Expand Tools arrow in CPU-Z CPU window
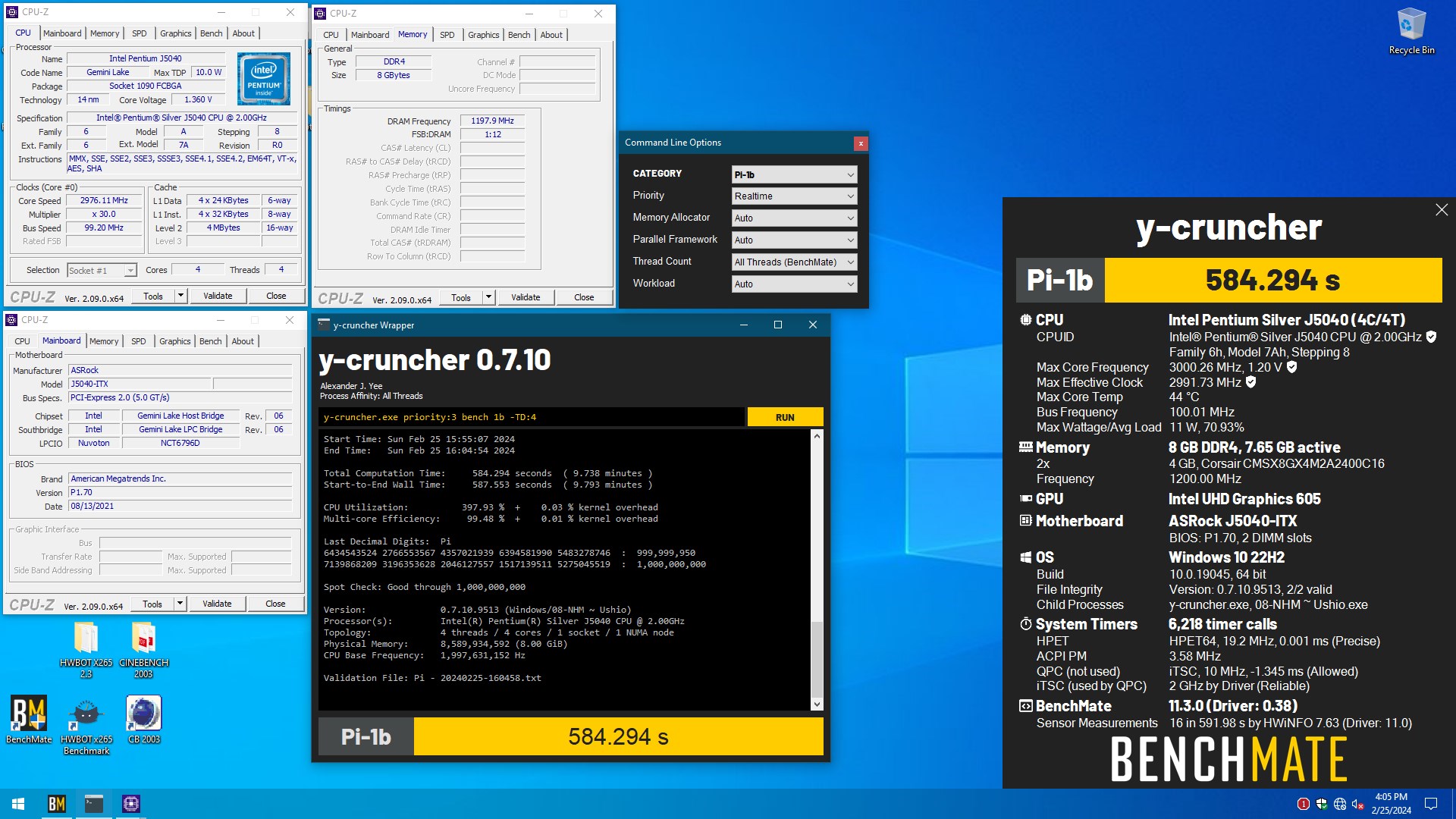Viewport: 1456px width, 819px height. (x=180, y=296)
